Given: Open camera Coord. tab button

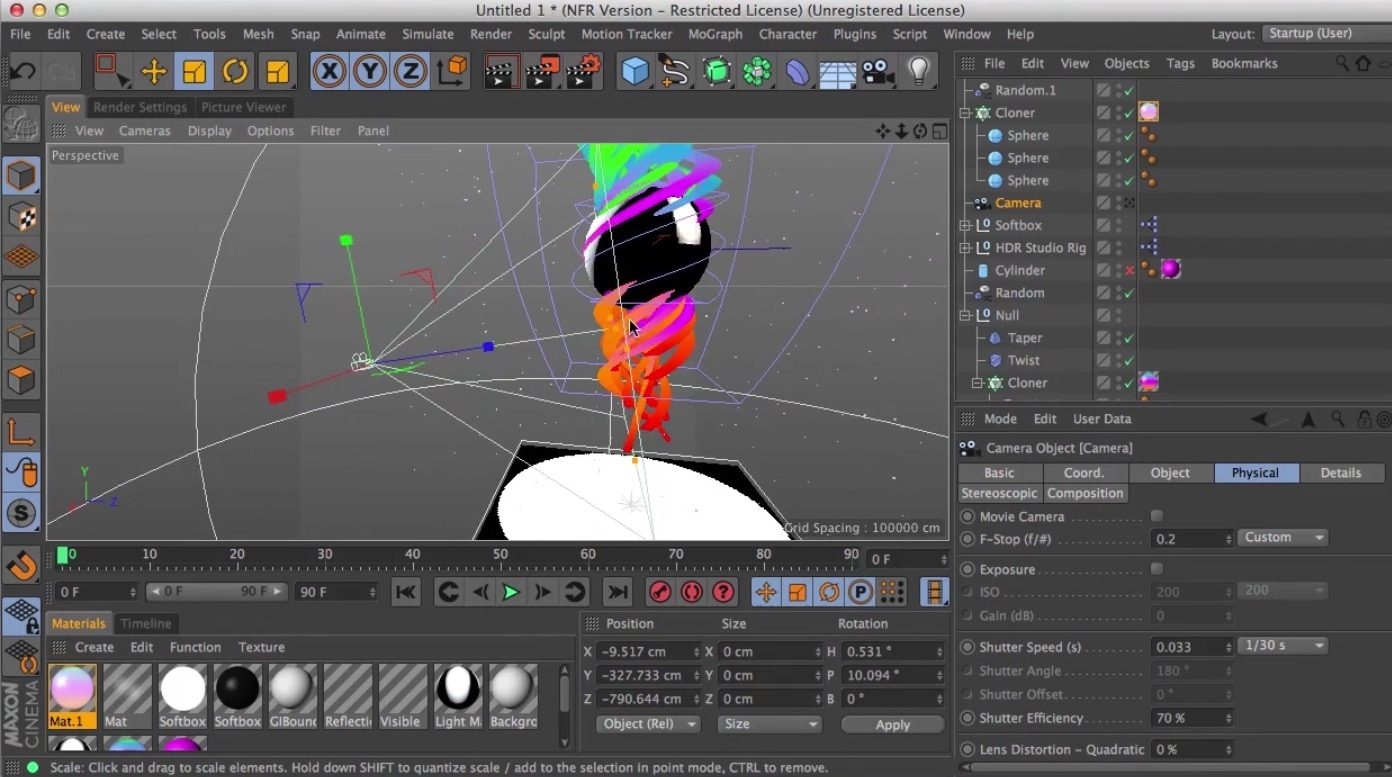Looking at the screenshot, I should (x=1085, y=473).
